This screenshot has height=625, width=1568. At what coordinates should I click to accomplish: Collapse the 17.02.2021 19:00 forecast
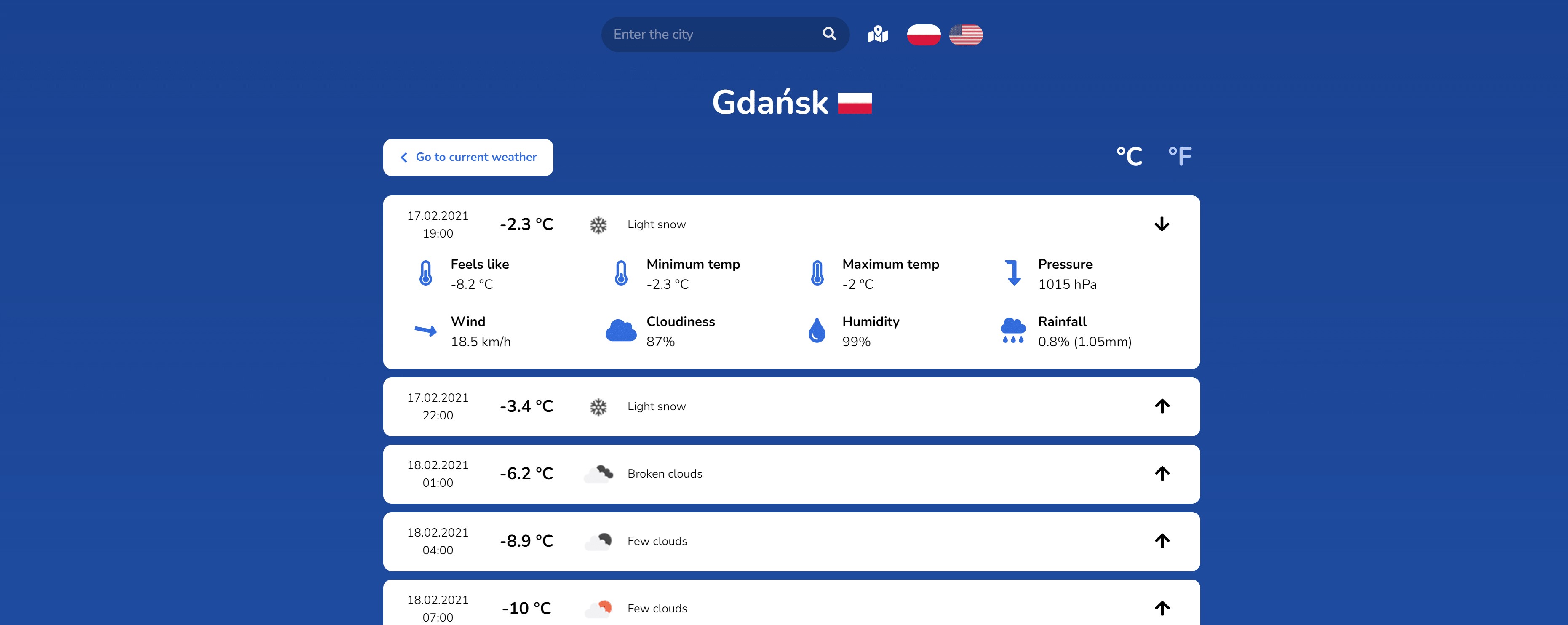pos(1162,224)
